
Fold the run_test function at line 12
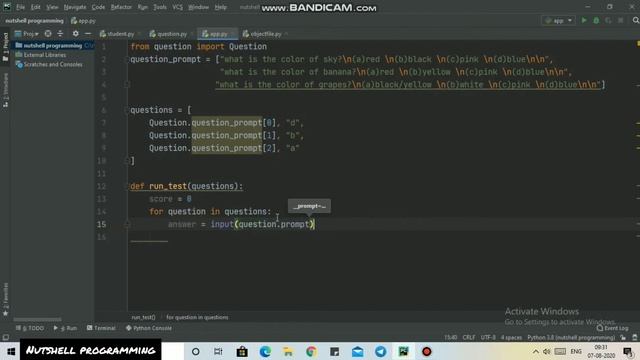tap(127, 186)
